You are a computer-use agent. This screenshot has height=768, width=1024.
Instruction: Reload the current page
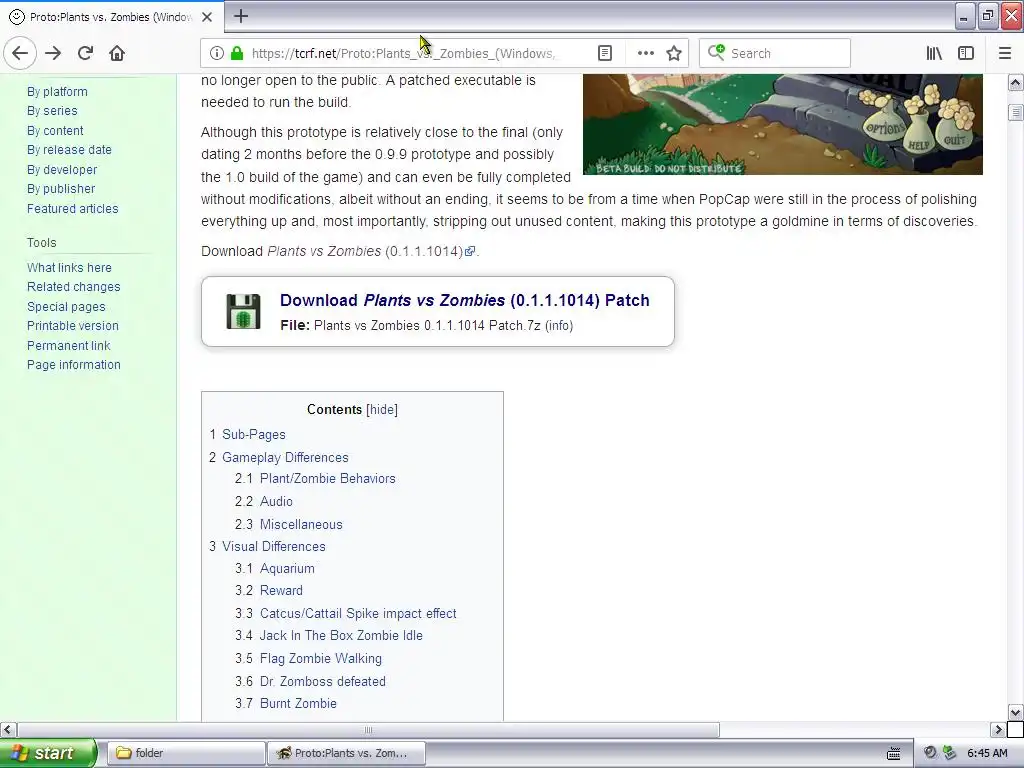pyautogui.click(x=85, y=53)
